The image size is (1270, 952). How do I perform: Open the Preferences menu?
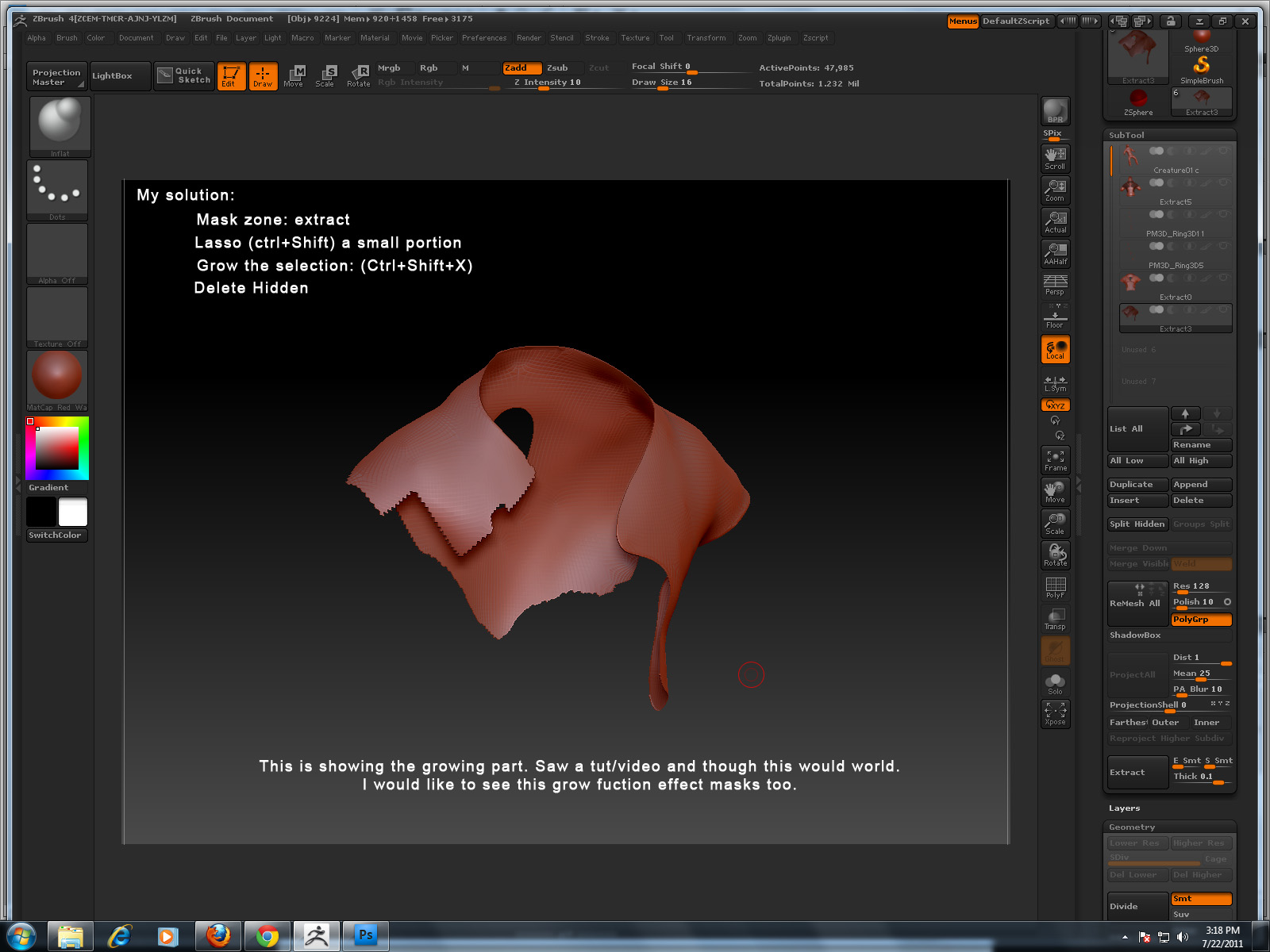484,38
